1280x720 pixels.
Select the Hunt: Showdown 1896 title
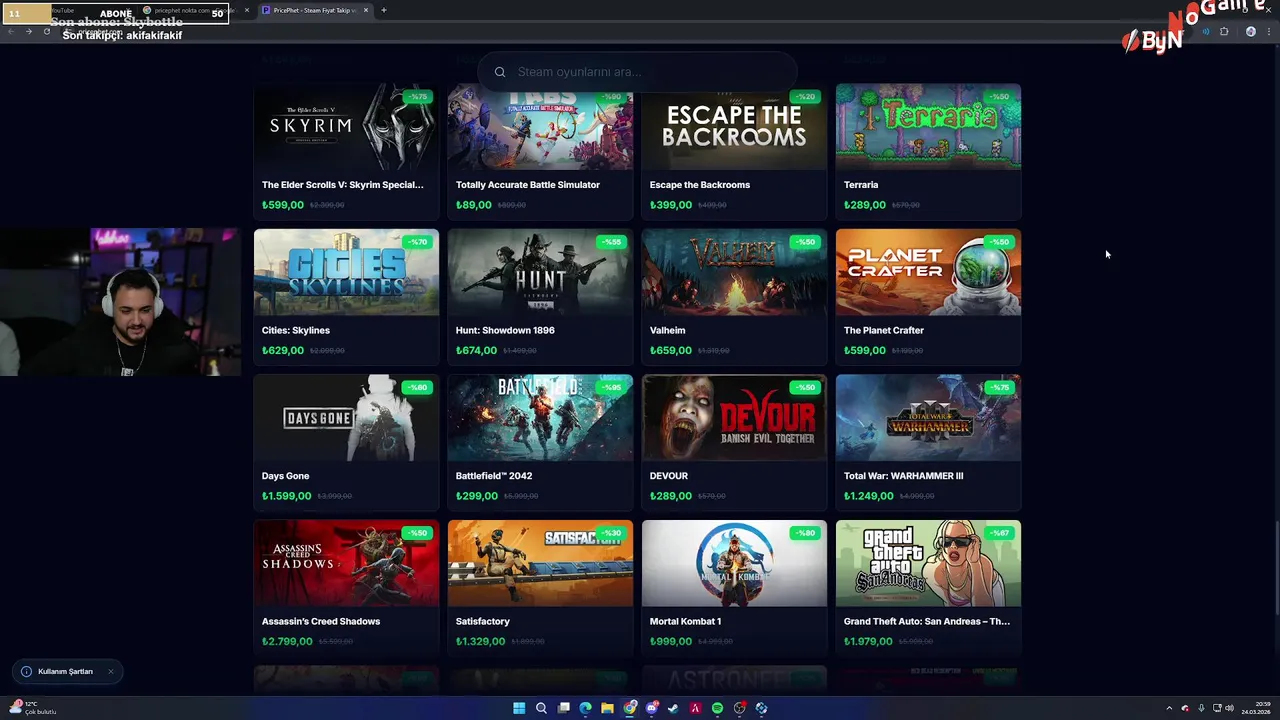(505, 330)
